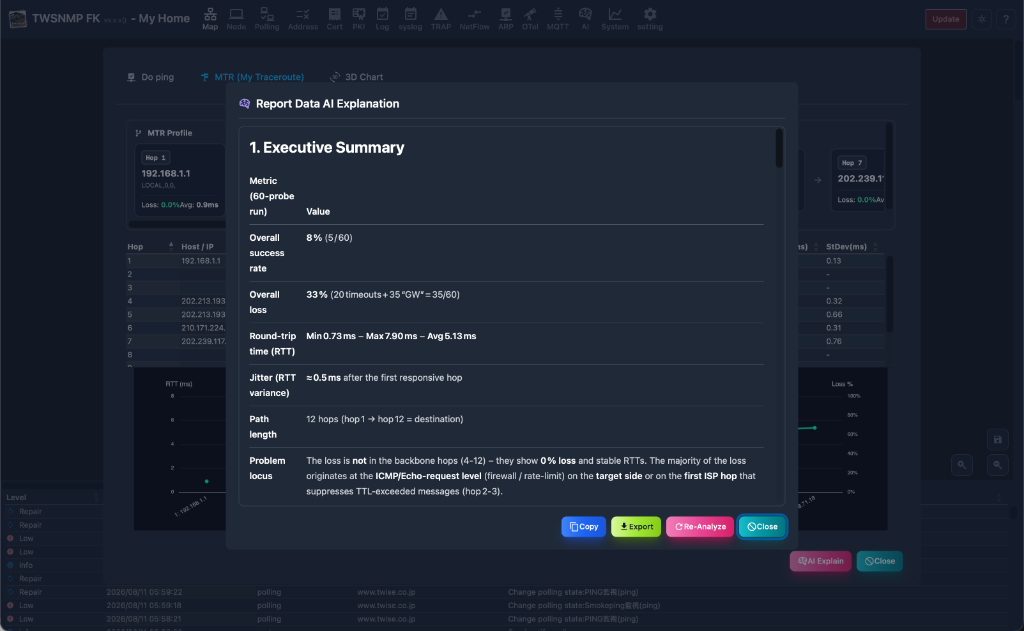
Task: Open the NetFlow toolbar icon
Action: click(474, 19)
